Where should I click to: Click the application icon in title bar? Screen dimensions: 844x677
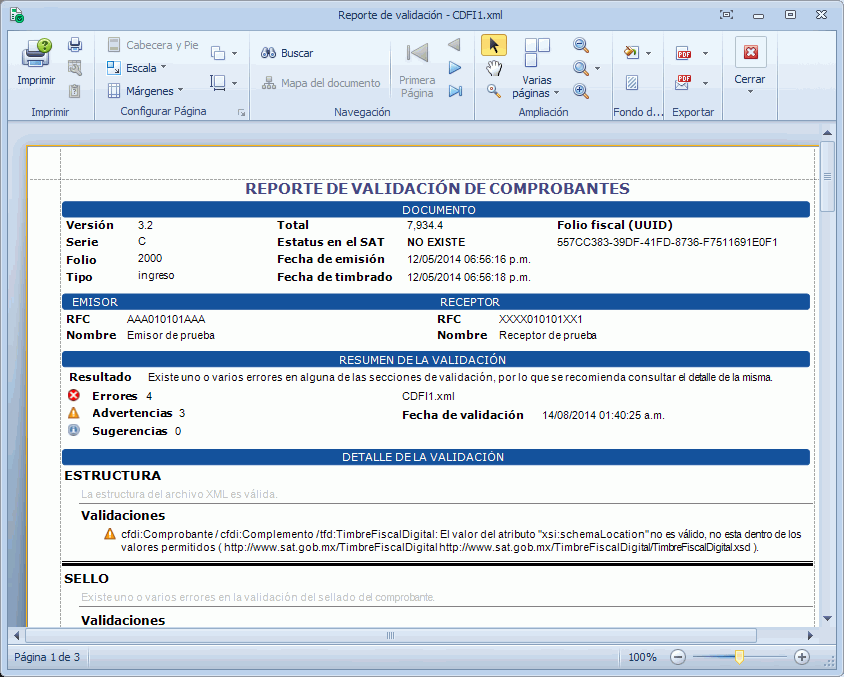click(x=17, y=15)
